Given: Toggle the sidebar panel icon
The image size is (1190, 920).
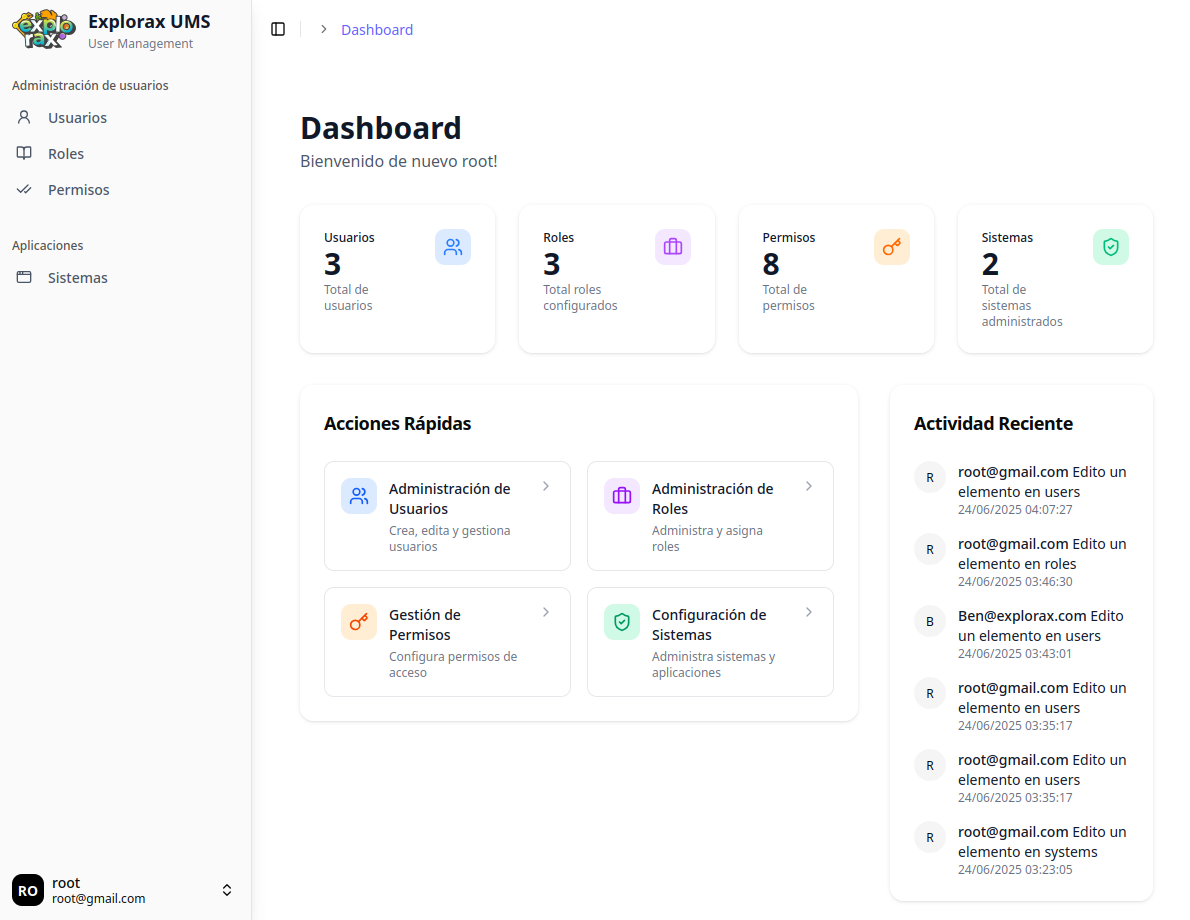Looking at the screenshot, I should pos(278,30).
